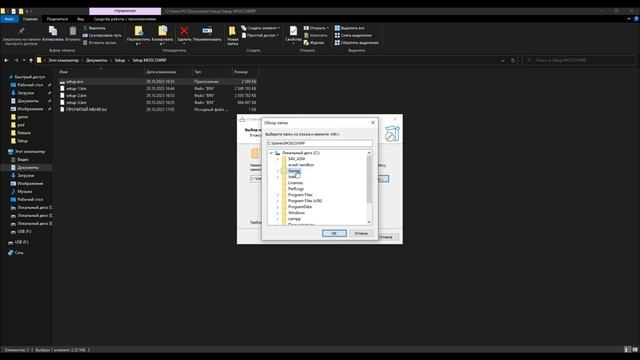
Task: Click the folder path text field in dialog
Action: [319, 143]
